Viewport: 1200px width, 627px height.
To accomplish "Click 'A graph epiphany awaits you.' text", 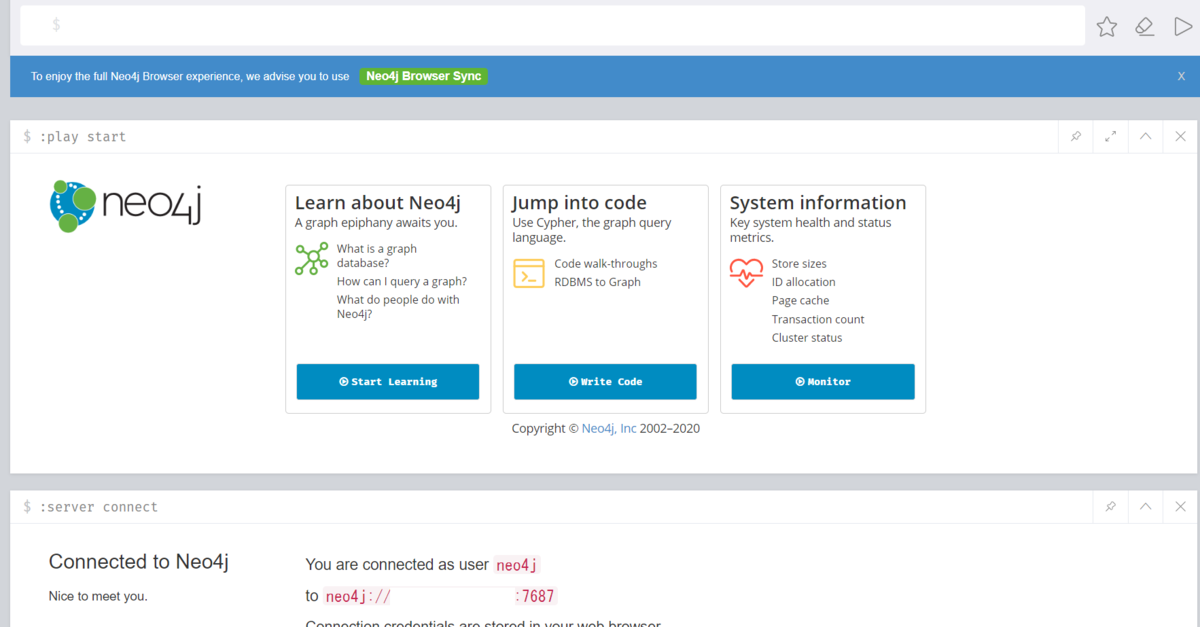I will pyautogui.click(x=376, y=223).
